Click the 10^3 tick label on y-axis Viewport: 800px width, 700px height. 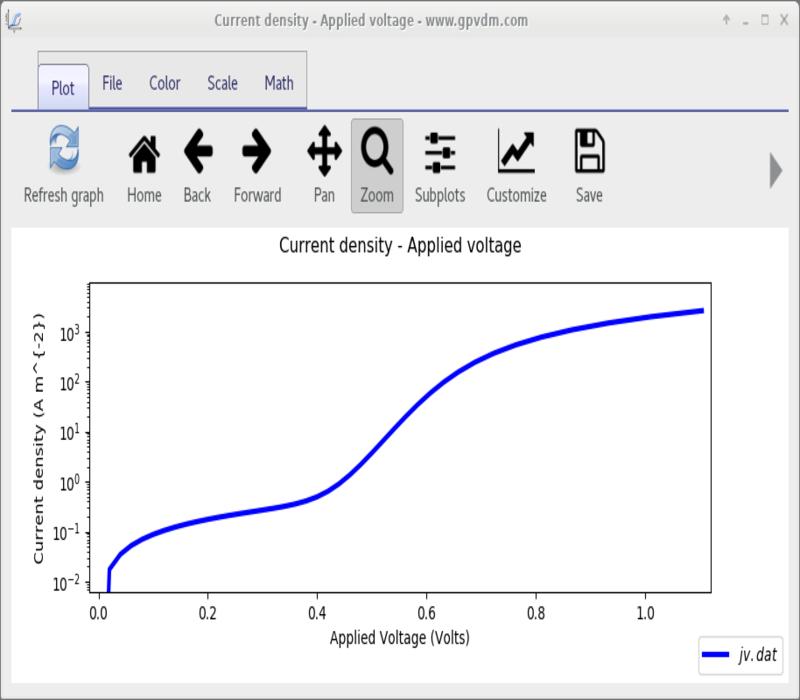point(70,334)
